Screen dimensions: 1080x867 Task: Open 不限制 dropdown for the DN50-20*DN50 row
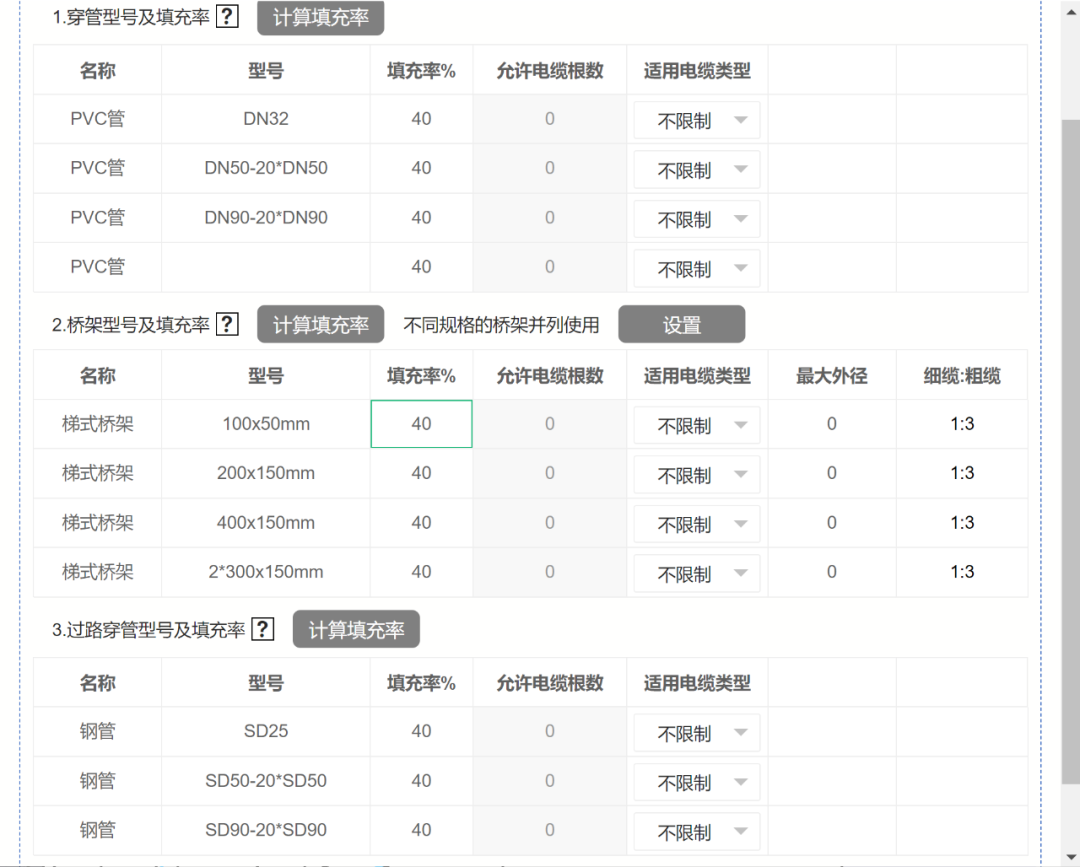pyautogui.click(x=696, y=169)
